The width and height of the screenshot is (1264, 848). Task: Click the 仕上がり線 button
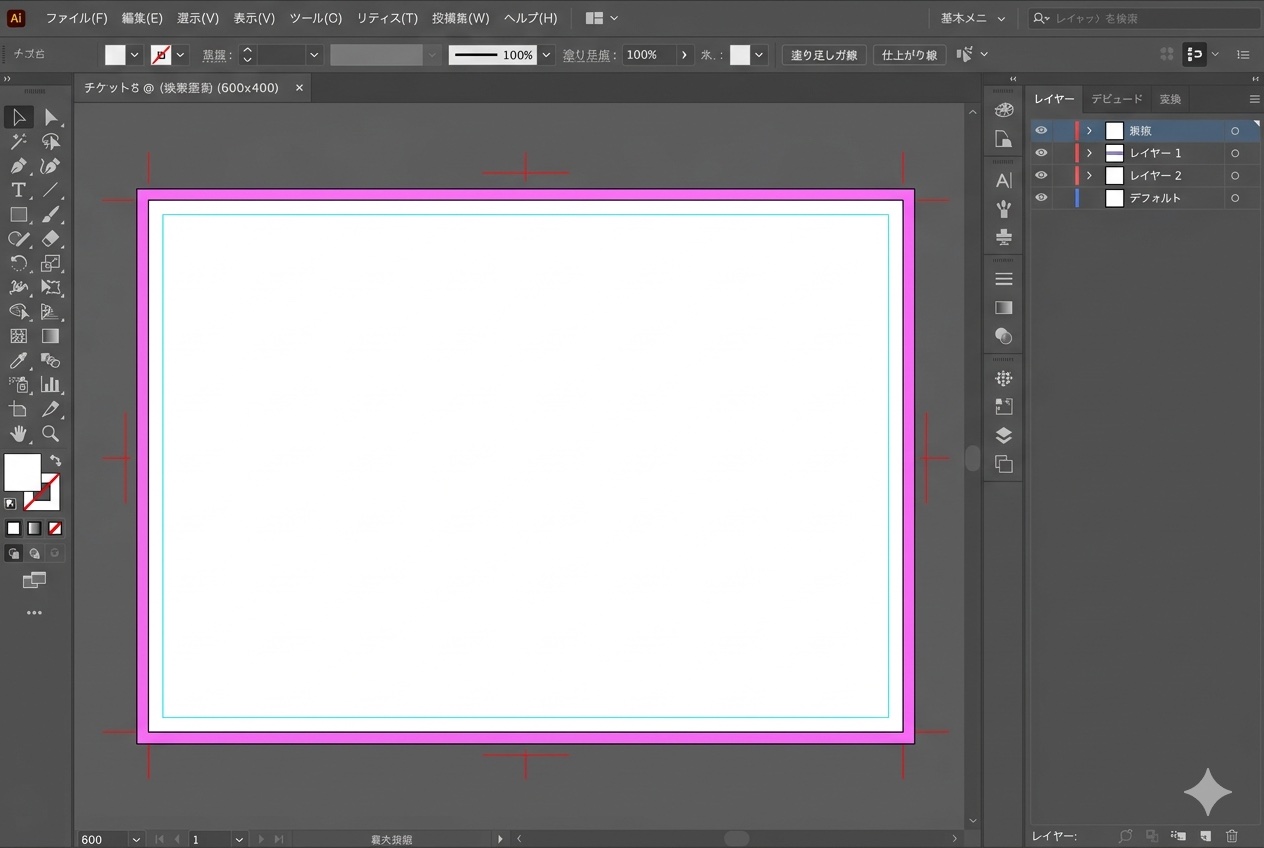909,55
